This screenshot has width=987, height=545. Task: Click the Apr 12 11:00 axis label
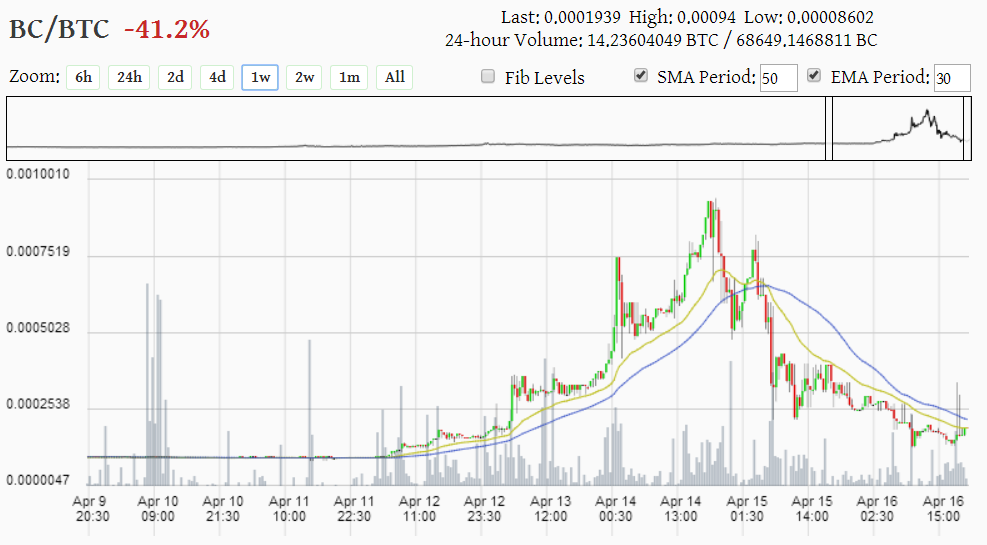coord(419,509)
